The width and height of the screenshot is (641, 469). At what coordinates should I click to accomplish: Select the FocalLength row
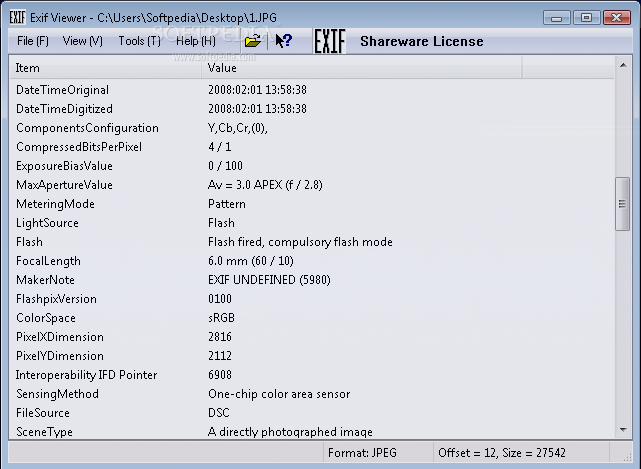[x=312, y=261]
